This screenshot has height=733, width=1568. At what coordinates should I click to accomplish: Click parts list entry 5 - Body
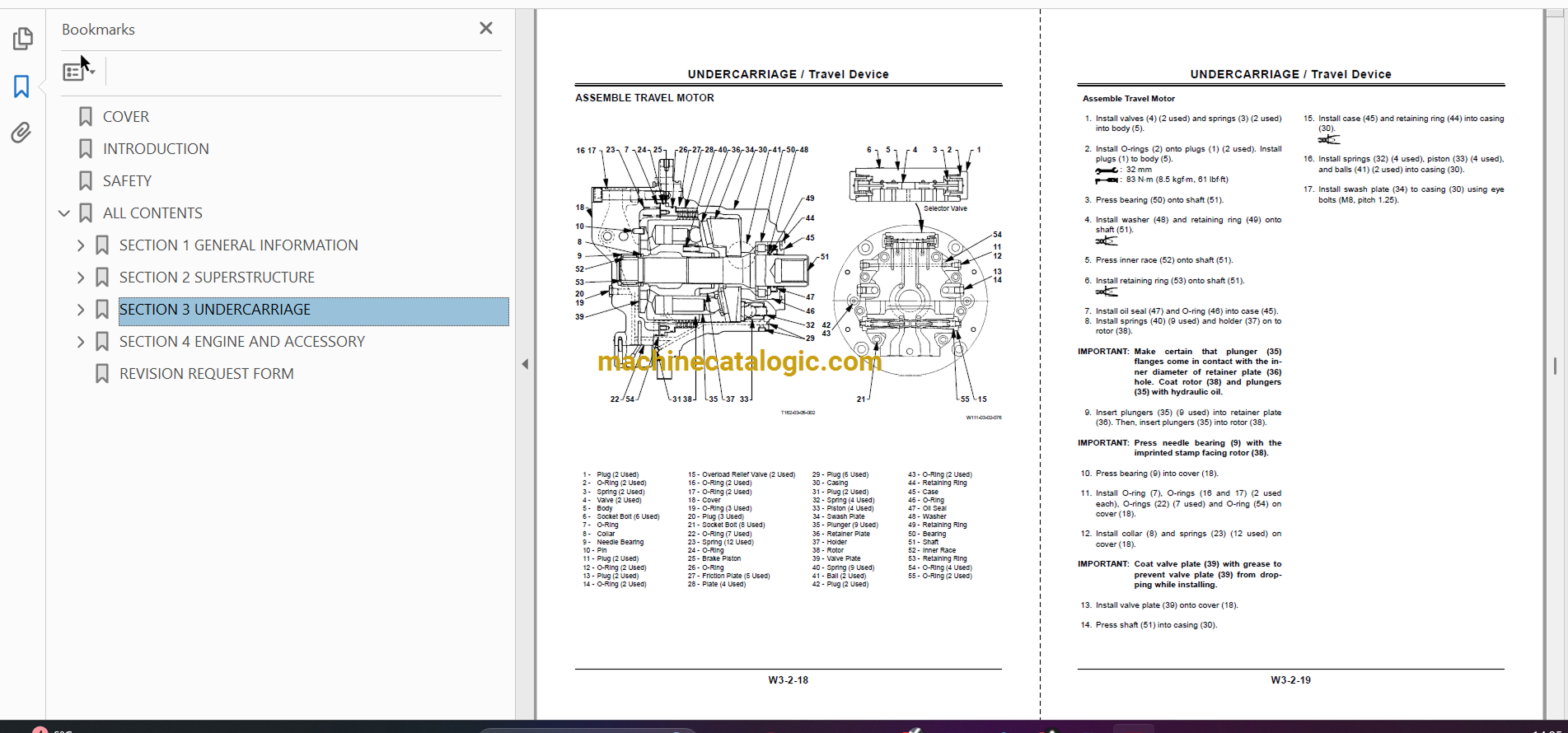click(x=598, y=508)
